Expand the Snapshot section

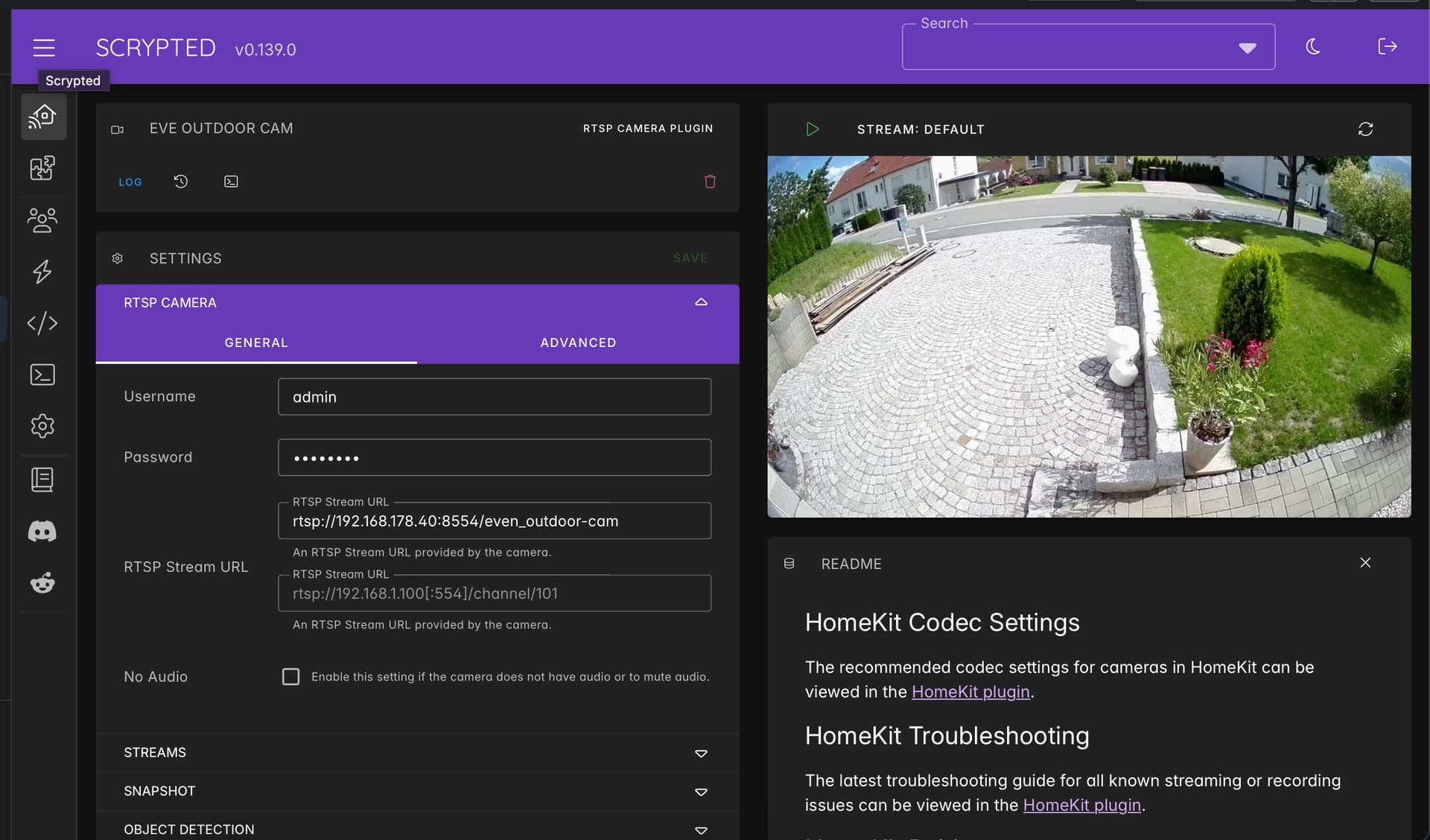(x=417, y=792)
